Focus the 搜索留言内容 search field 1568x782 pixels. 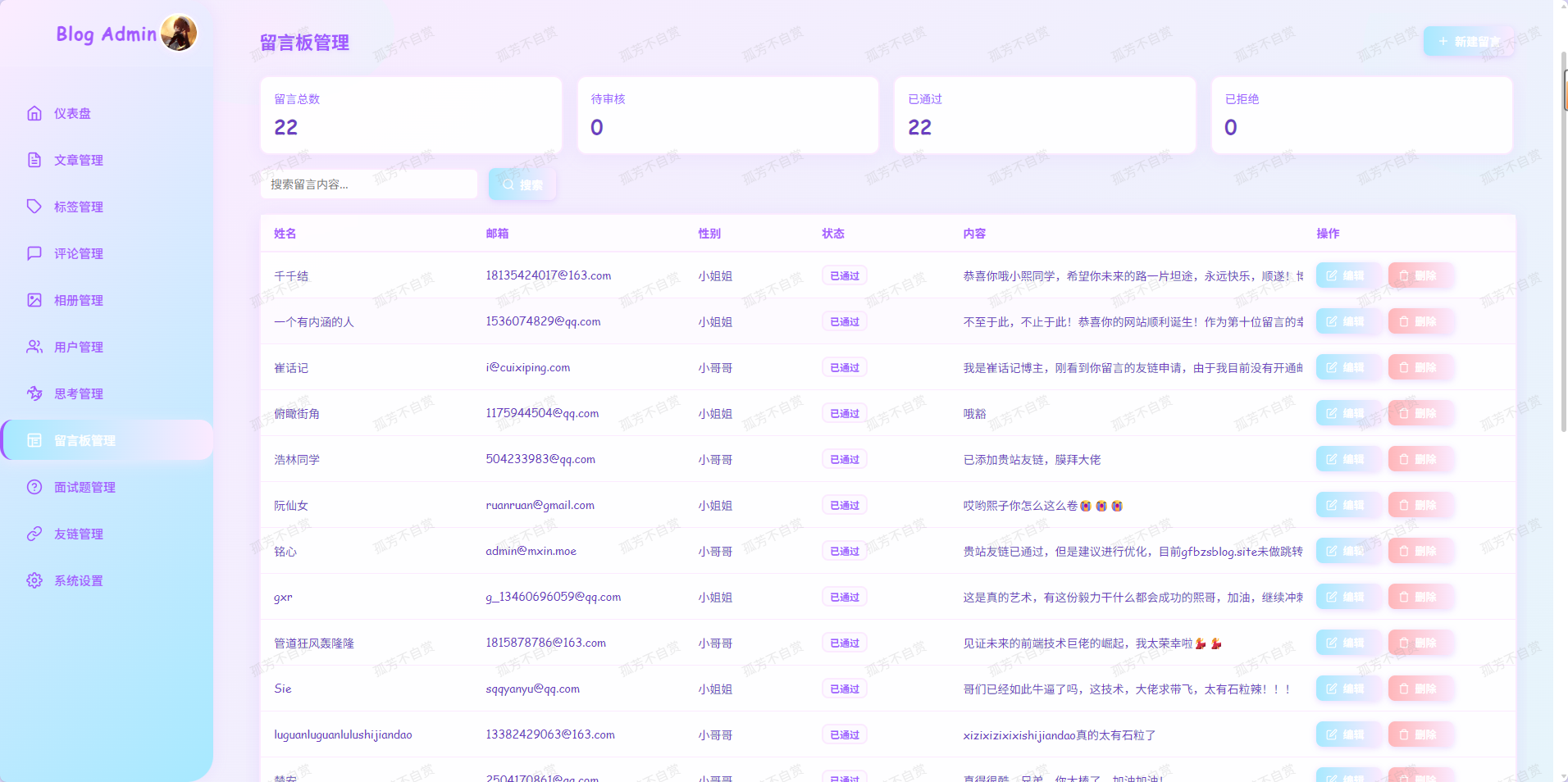[x=369, y=184]
